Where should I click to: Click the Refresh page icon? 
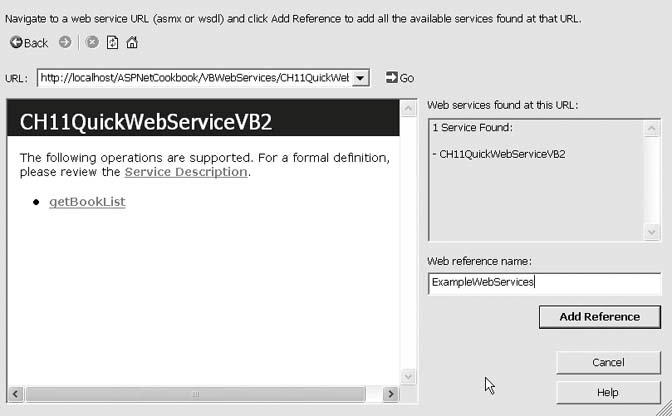point(112,42)
